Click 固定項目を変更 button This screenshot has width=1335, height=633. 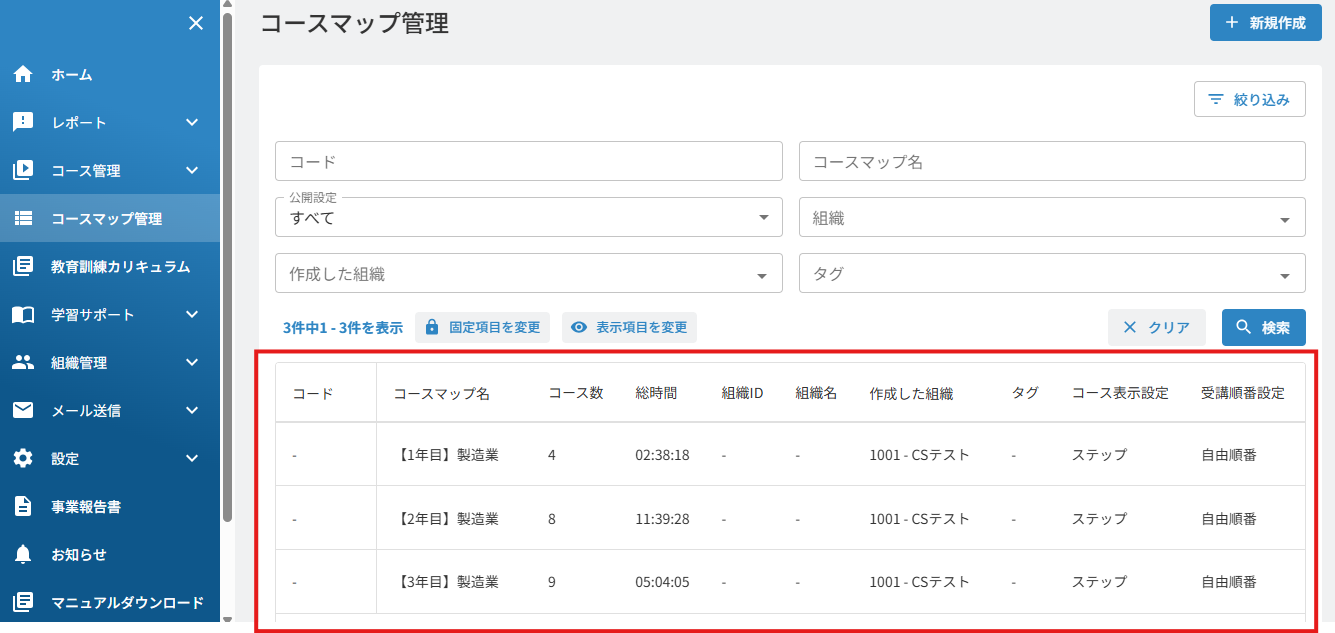482,327
